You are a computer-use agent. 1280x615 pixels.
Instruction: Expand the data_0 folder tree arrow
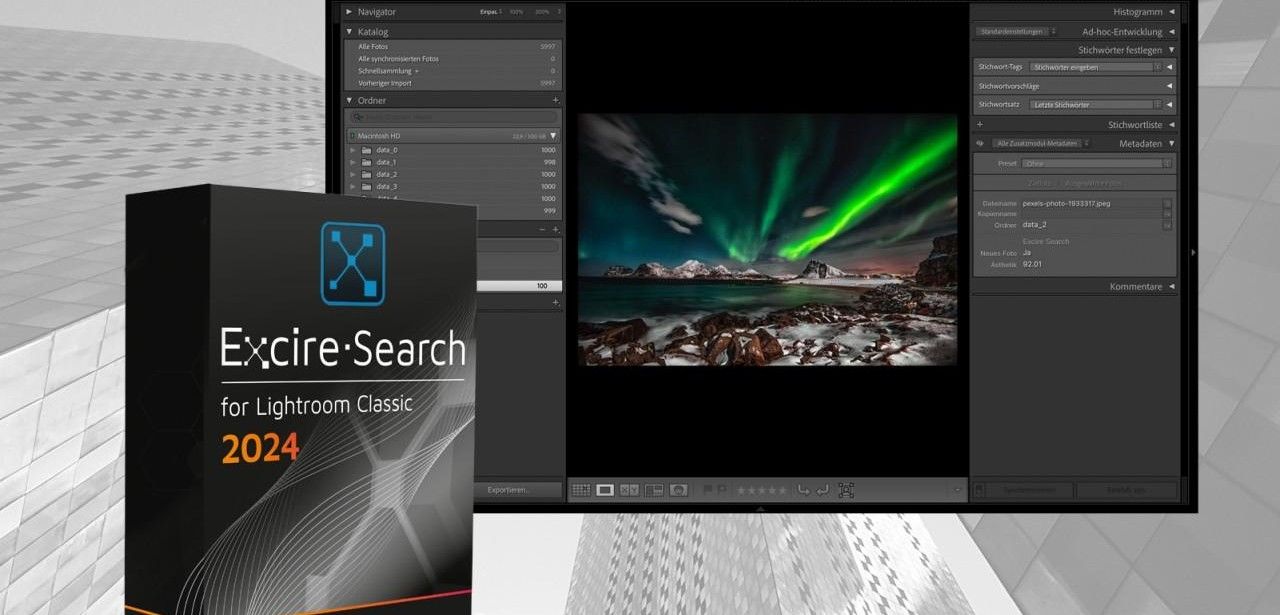353,150
